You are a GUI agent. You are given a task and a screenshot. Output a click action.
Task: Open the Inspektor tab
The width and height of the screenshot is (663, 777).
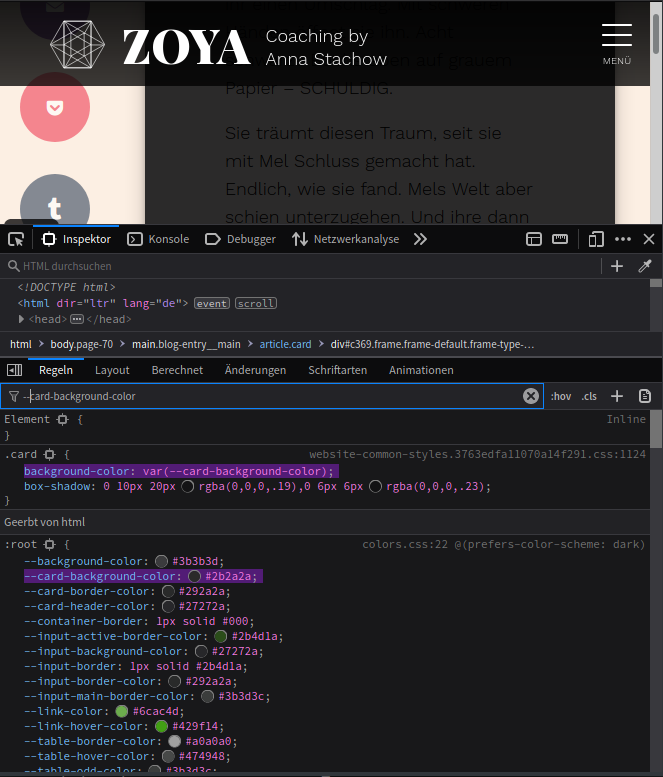(76, 239)
